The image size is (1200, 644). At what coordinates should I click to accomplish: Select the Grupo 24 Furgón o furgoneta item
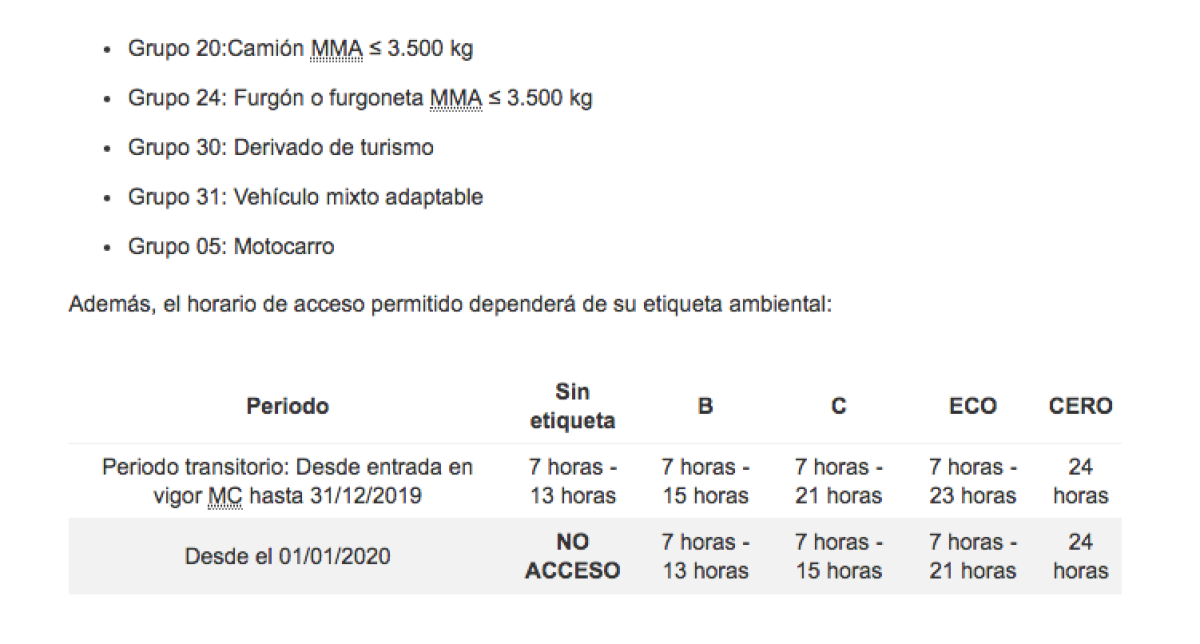click(360, 98)
